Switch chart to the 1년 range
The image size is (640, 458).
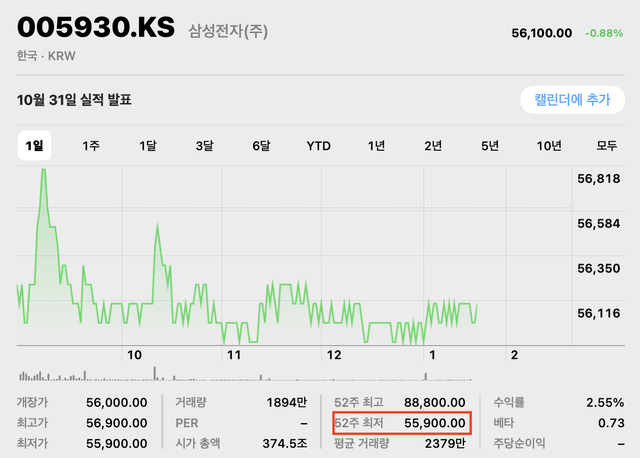(x=376, y=146)
